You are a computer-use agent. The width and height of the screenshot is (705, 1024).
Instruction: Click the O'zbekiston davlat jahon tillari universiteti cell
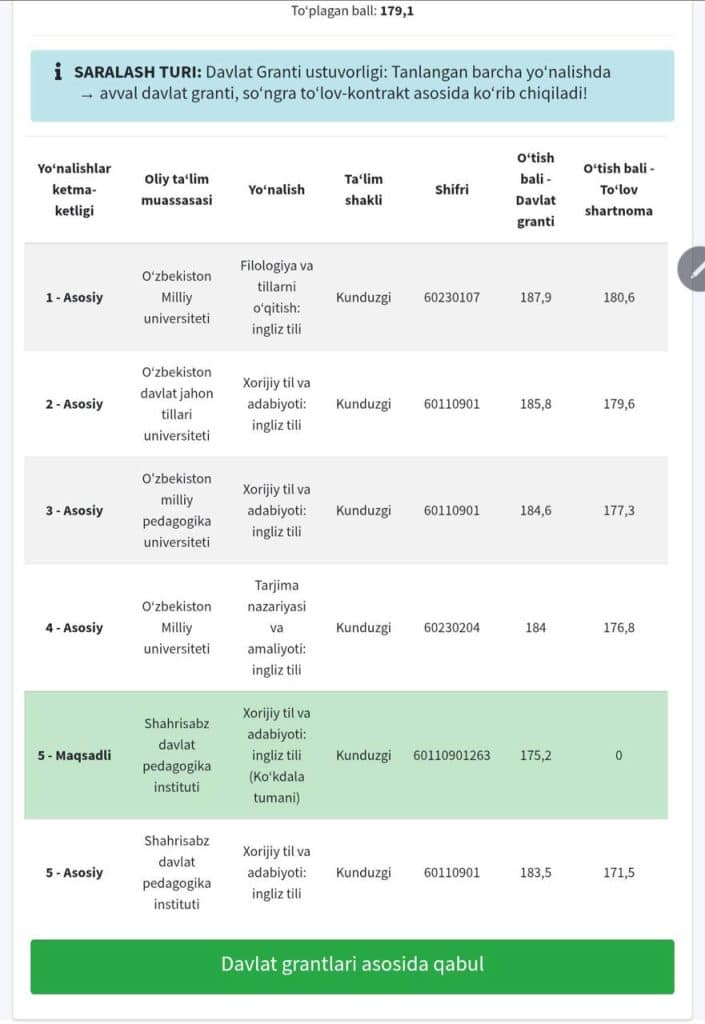pos(176,404)
